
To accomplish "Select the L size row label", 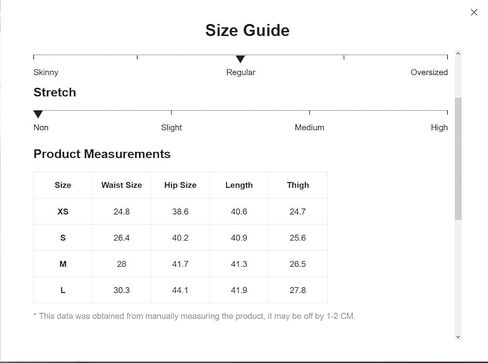I will coord(63,290).
